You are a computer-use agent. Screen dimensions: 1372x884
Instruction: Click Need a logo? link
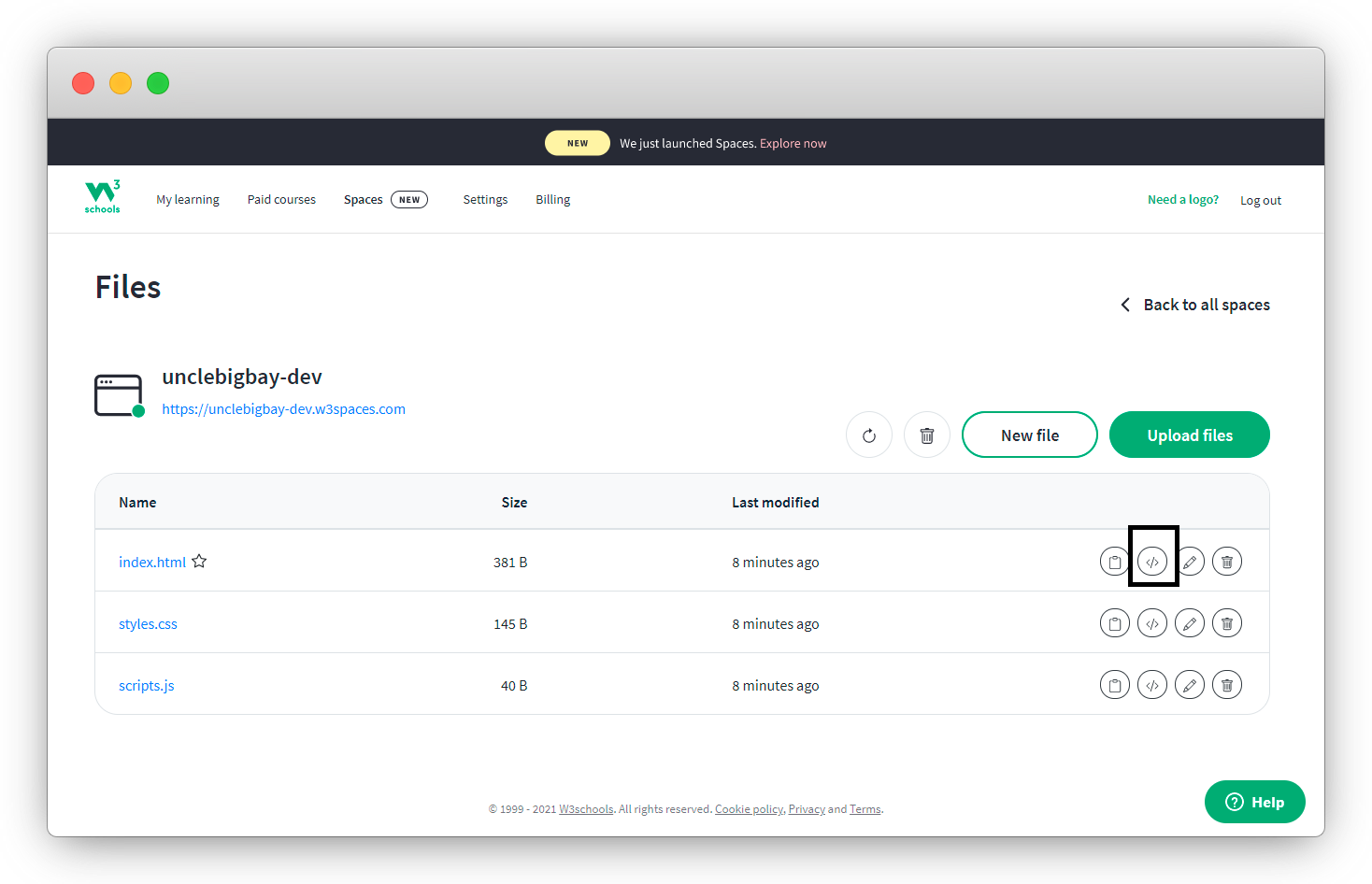(x=1183, y=200)
